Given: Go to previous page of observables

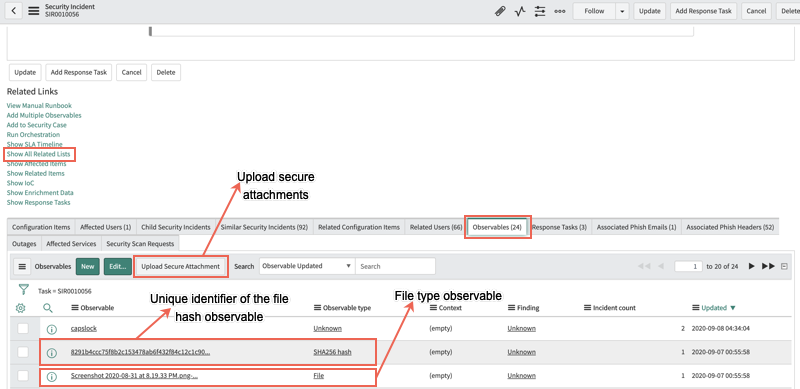Looking at the screenshot, I should [x=661, y=266].
